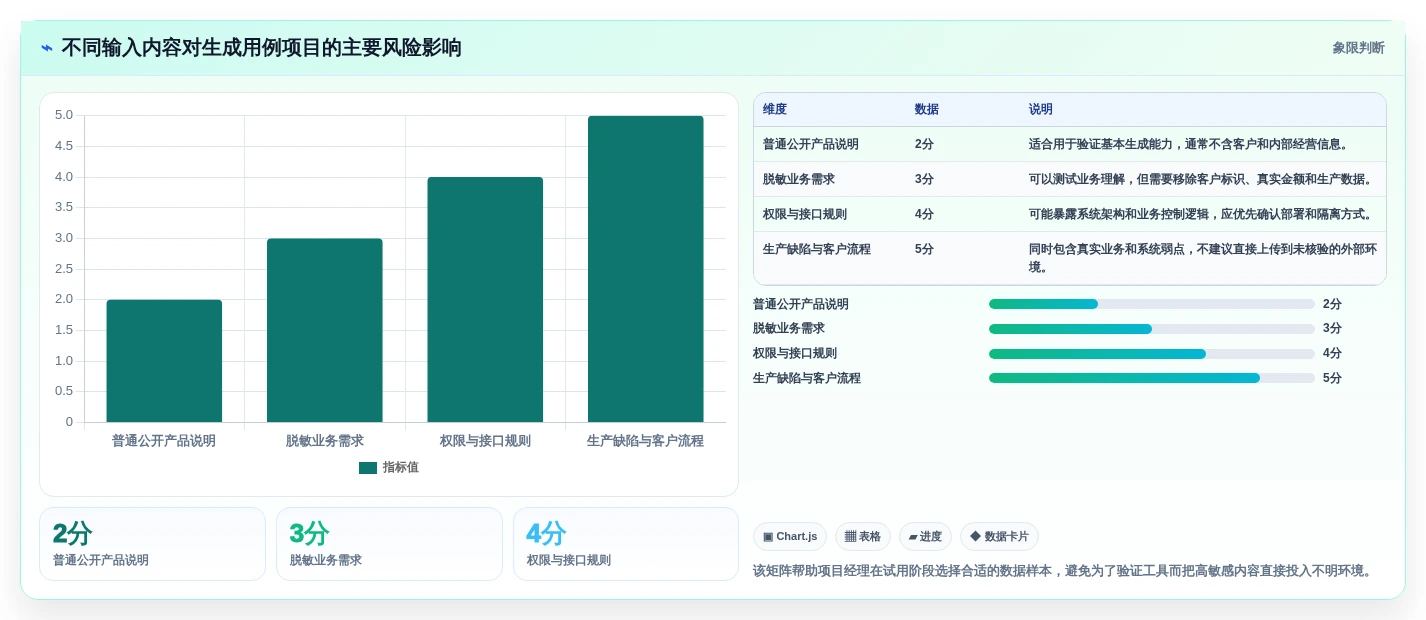Click the 脱敏业务需求 progress bar

pos(1152,329)
